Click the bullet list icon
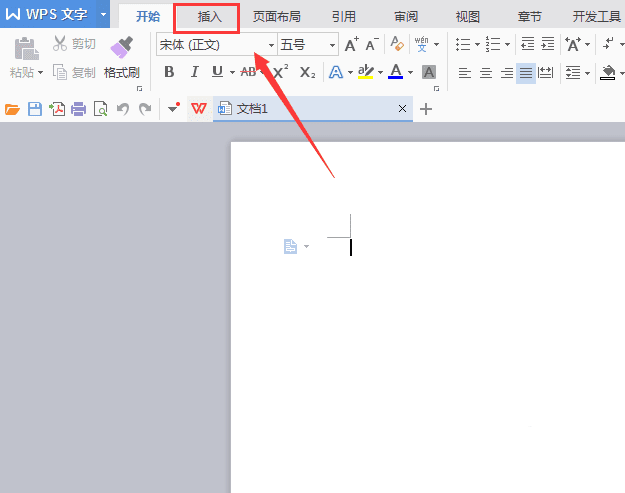The width and height of the screenshot is (625, 493). (463, 44)
